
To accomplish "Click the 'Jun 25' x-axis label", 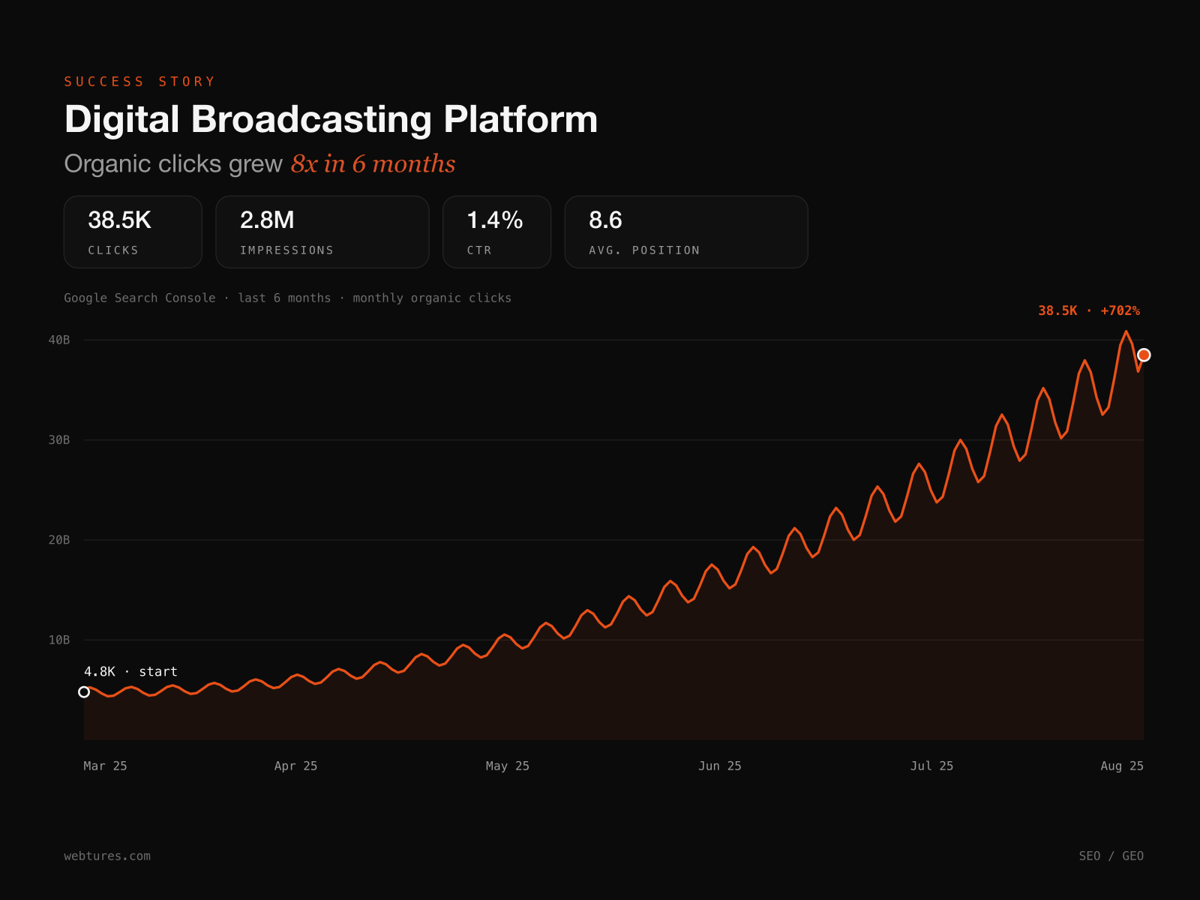I will 720,766.
